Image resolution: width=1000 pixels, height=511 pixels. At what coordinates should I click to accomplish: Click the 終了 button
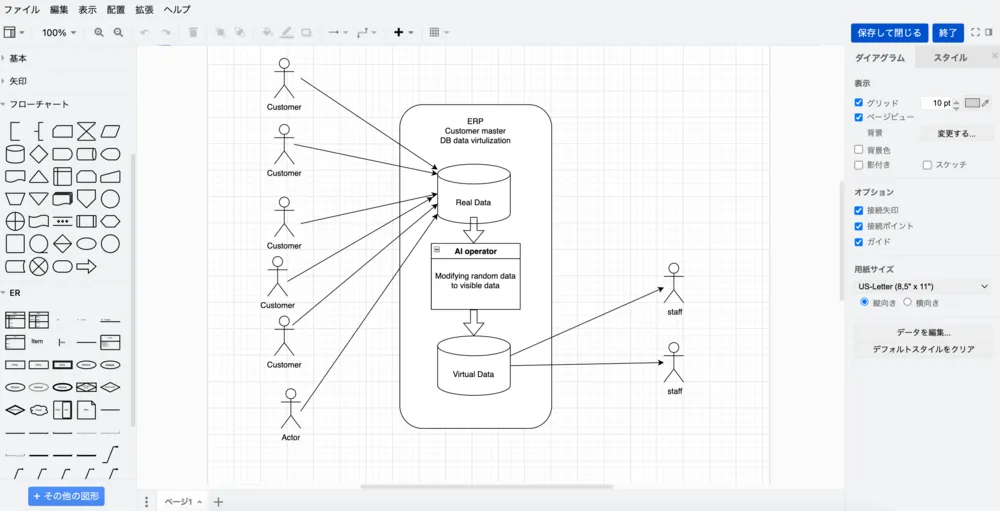(948, 33)
